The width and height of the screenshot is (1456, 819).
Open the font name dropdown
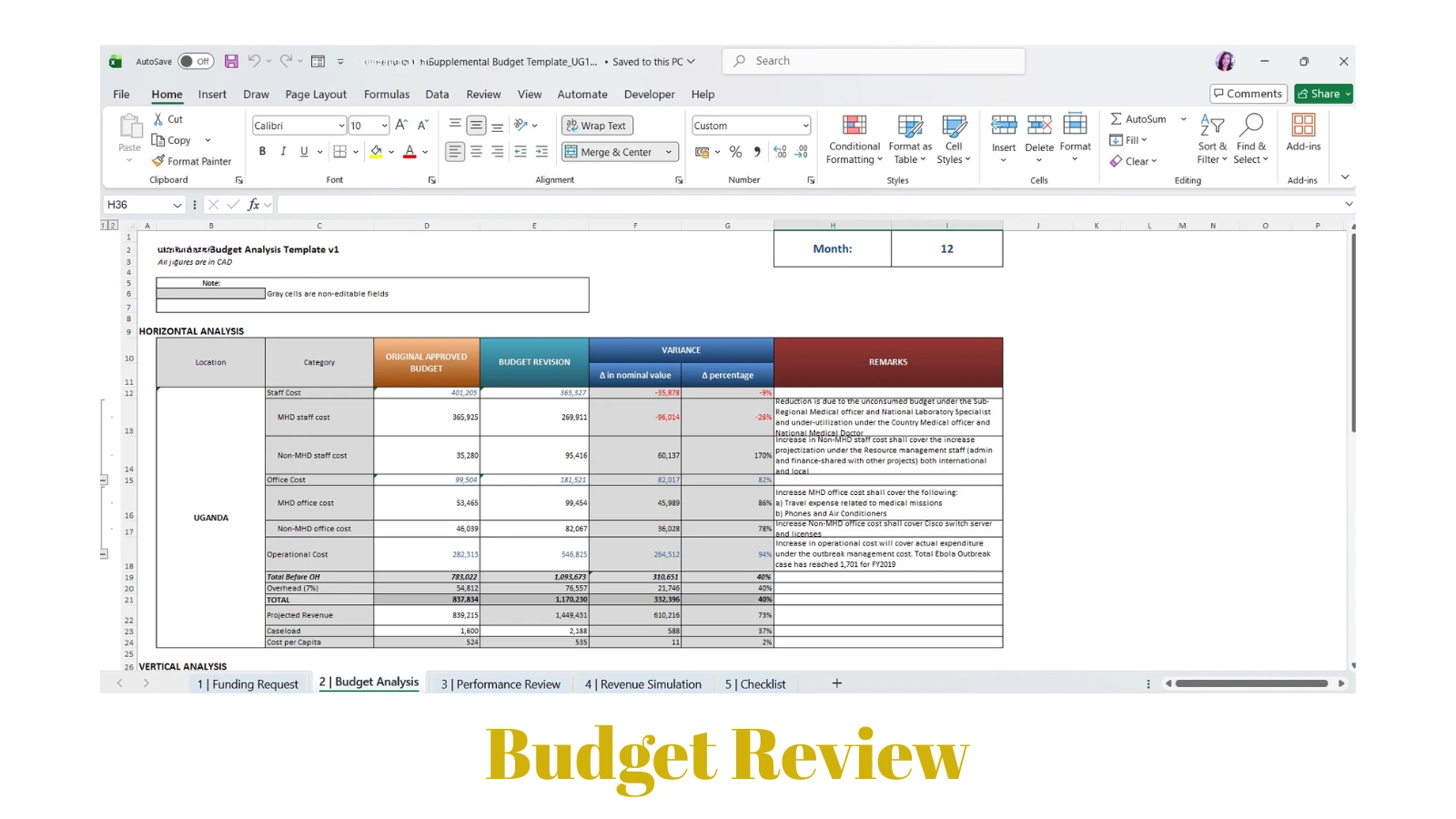point(341,126)
